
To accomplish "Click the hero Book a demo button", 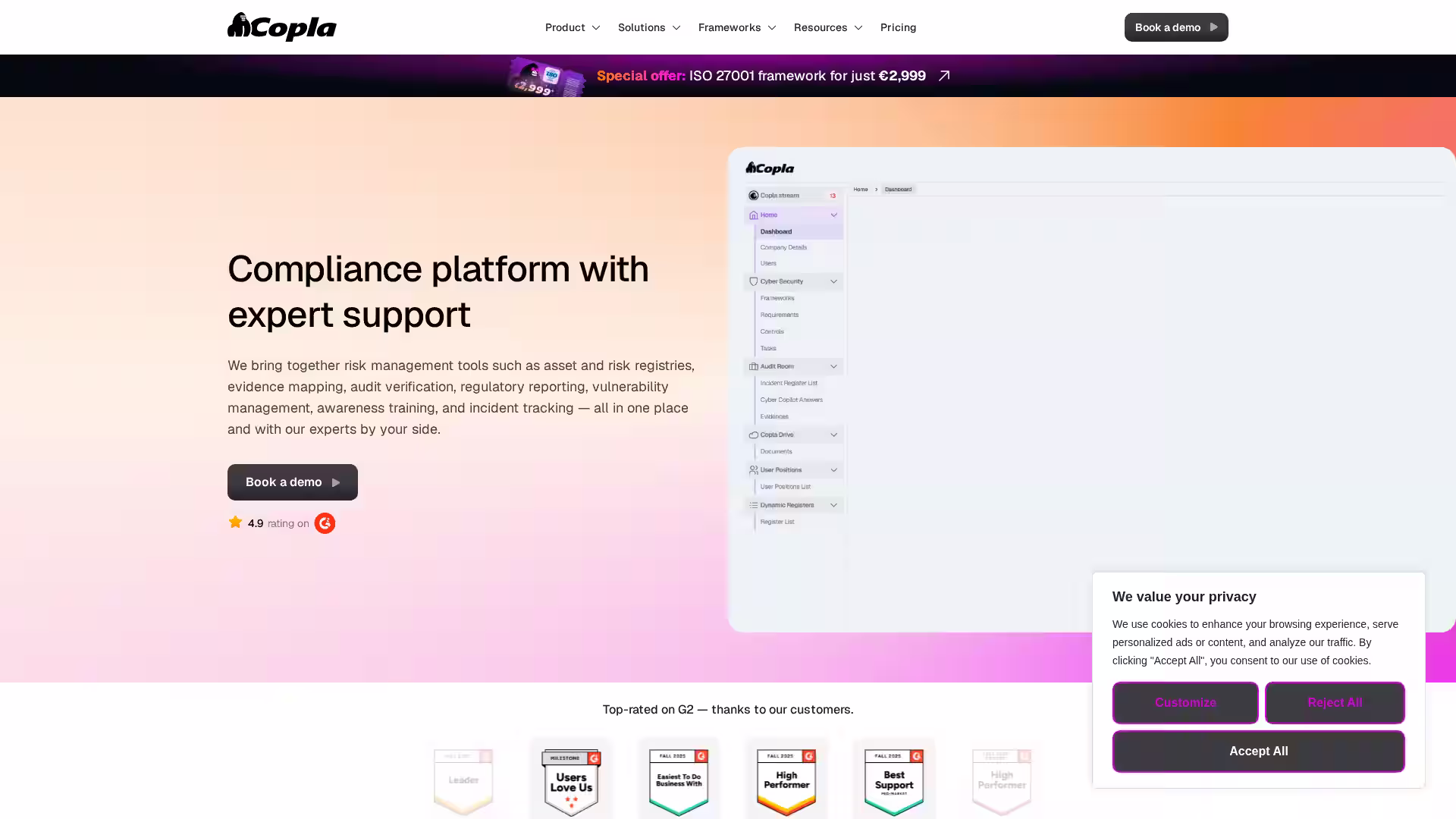I will pyautogui.click(x=293, y=482).
